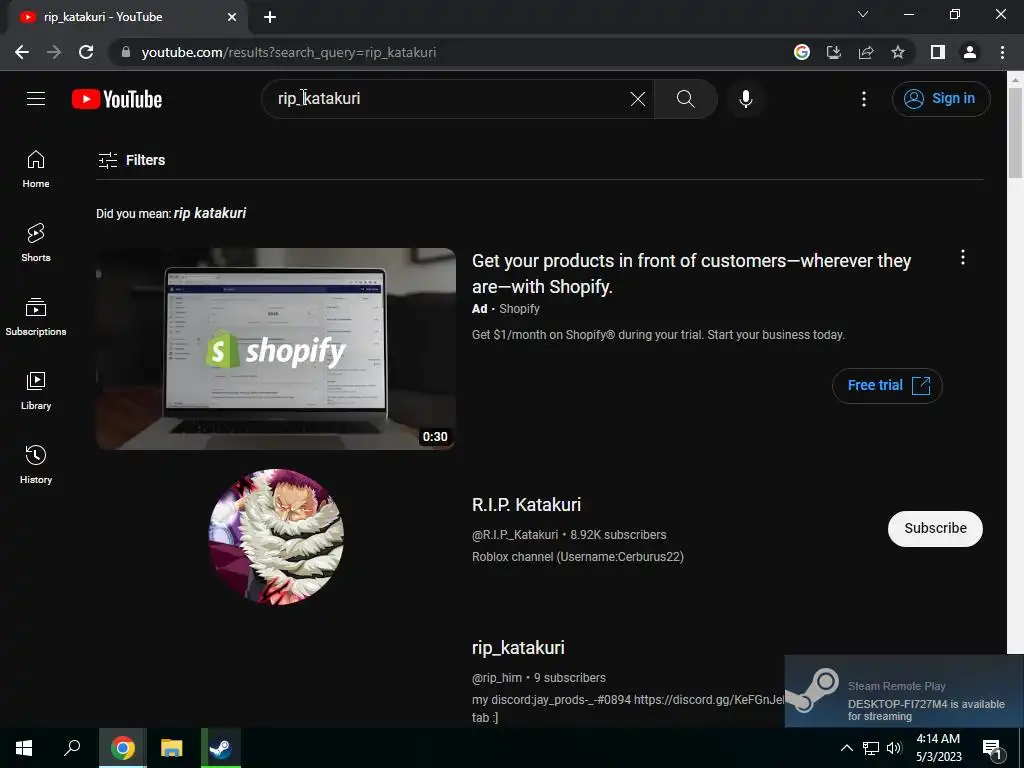Click the magnifier search button
The height and width of the screenshot is (768, 1024).
pyautogui.click(x=686, y=99)
